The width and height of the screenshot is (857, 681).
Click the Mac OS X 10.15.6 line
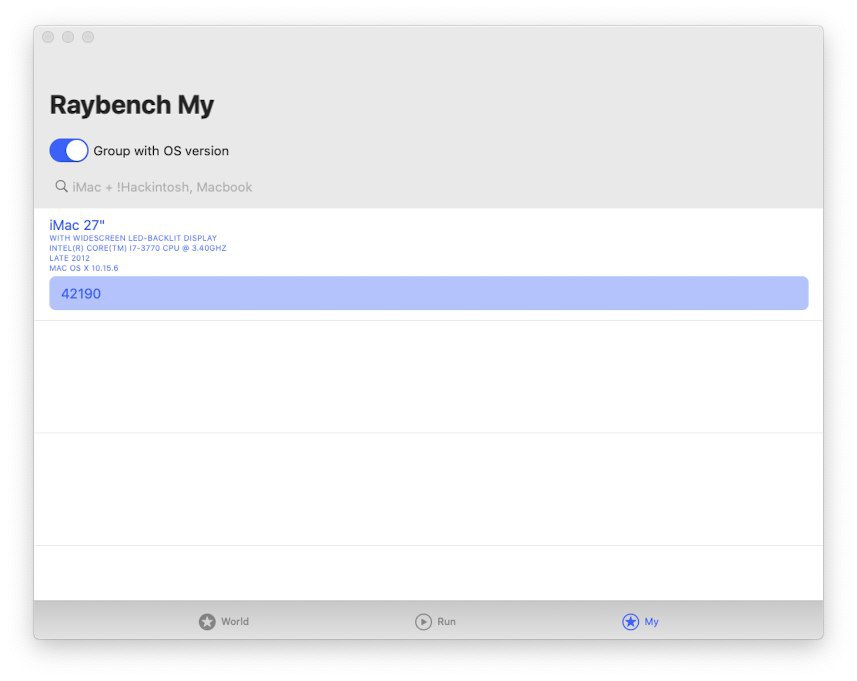pyautogui.click(x=84, y=268)
